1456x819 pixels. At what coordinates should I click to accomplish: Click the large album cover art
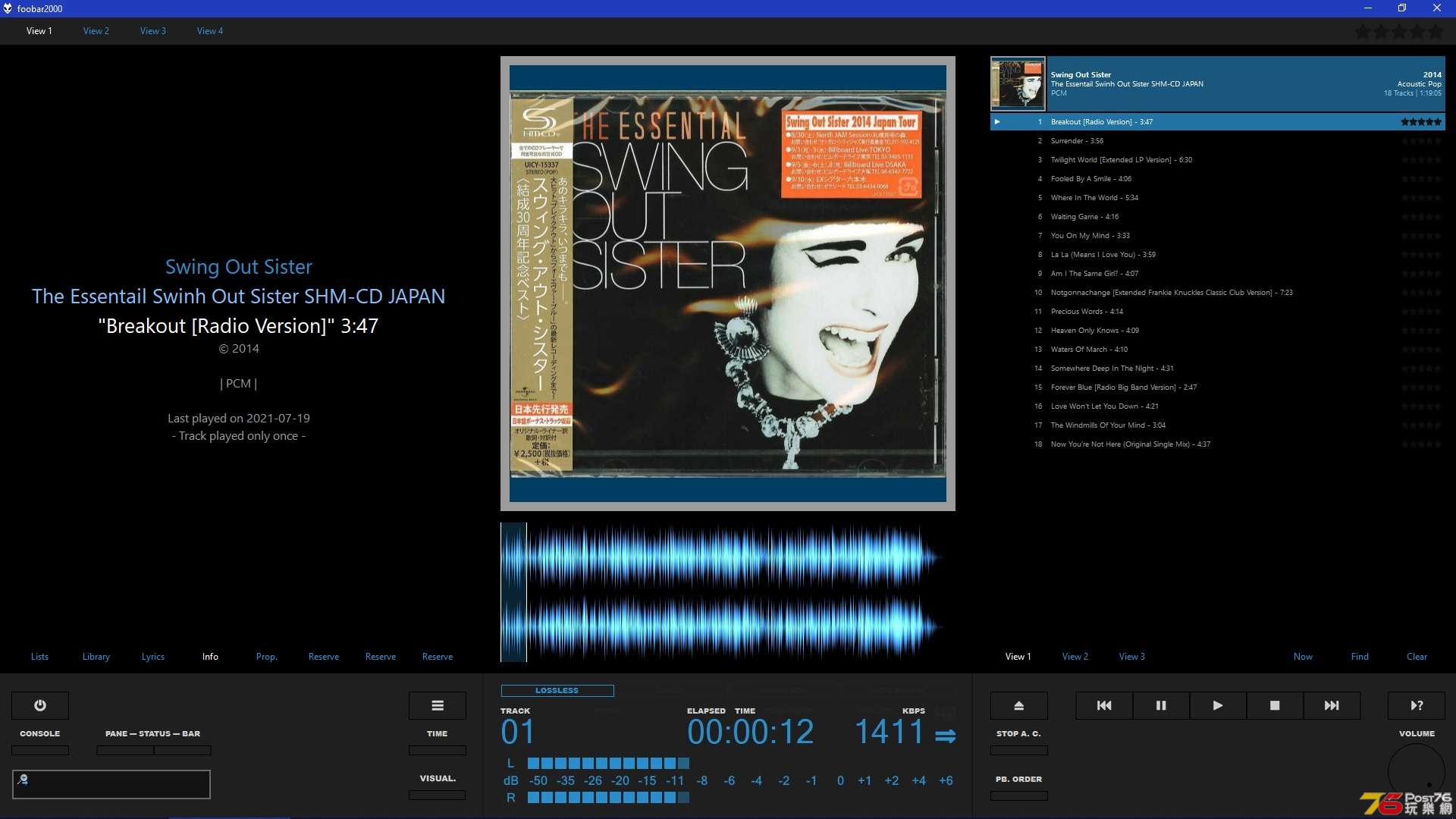(728, 284)
